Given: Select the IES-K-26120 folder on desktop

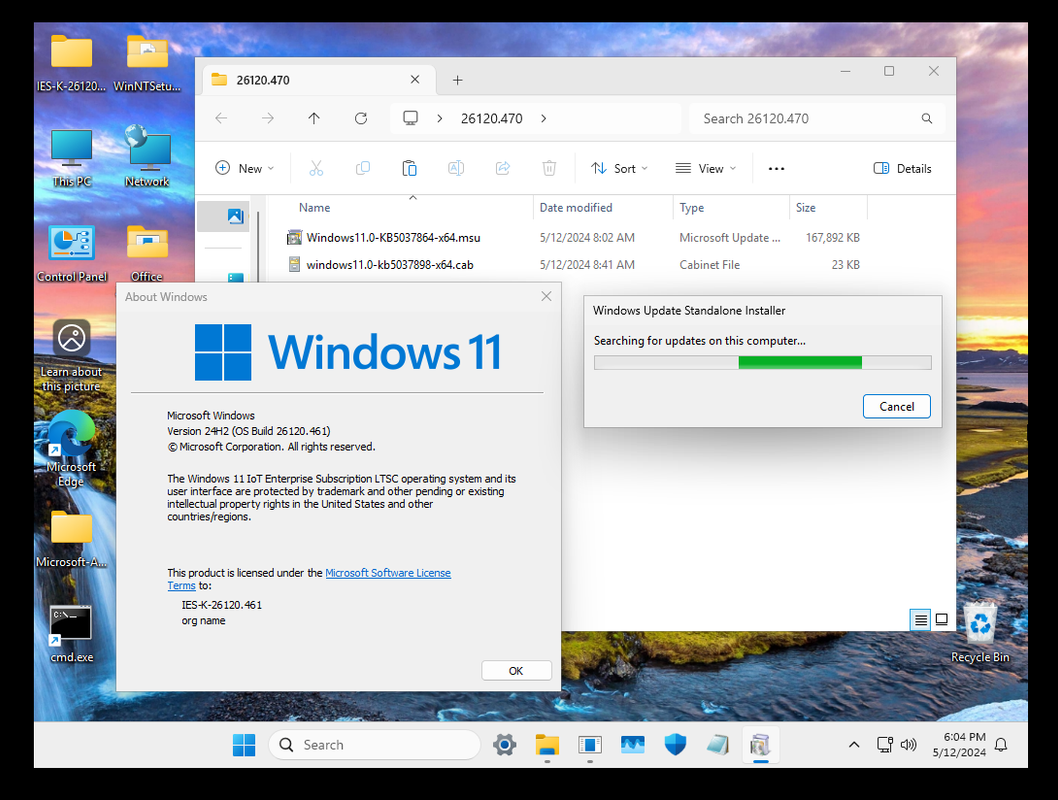Looking at the screenshot, I should point(72,63).
